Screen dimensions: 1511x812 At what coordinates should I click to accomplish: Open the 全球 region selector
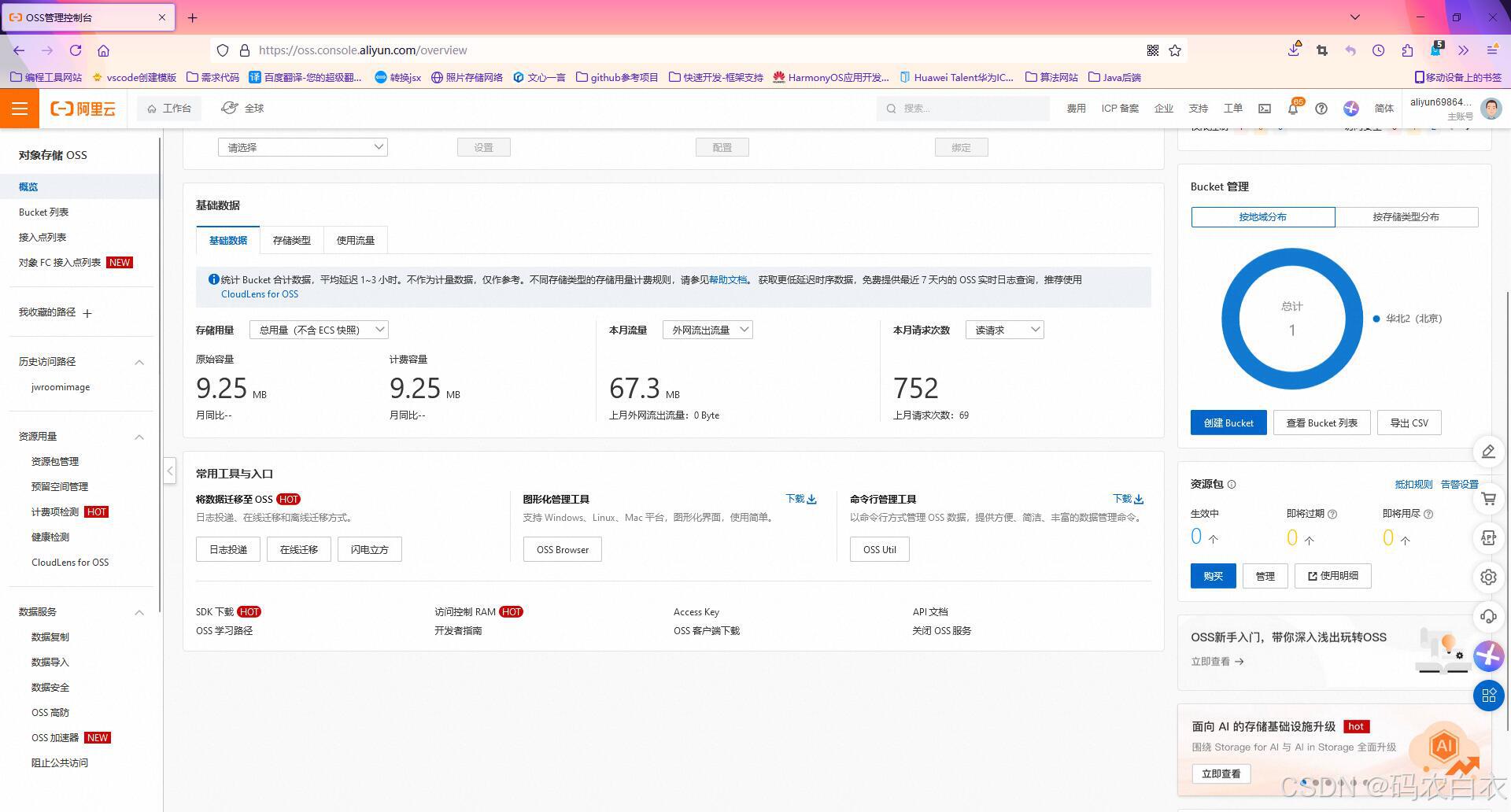tap(242, 109)
